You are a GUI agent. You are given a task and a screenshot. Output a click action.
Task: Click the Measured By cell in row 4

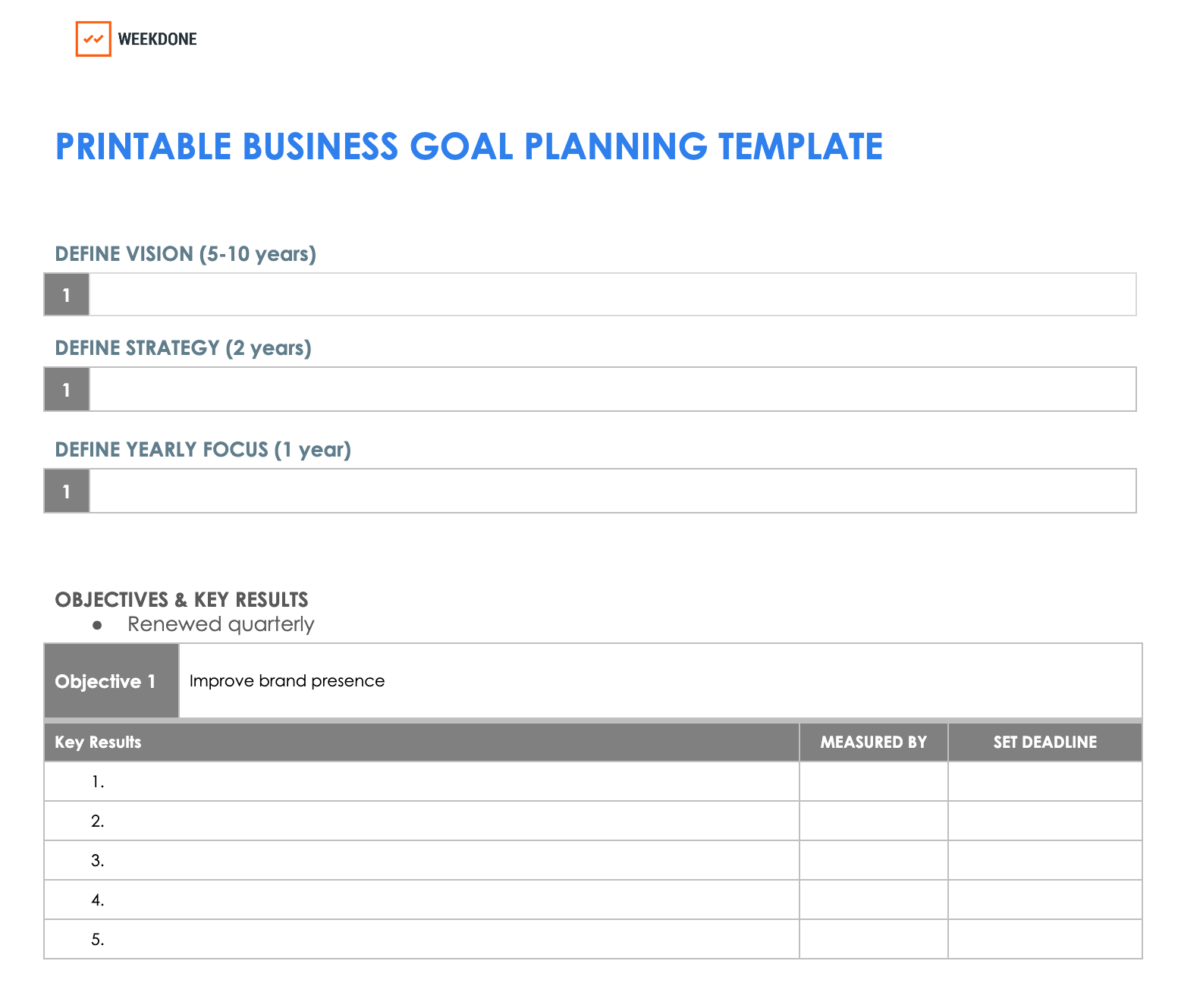pyautogui.click(x=873, y=900)
